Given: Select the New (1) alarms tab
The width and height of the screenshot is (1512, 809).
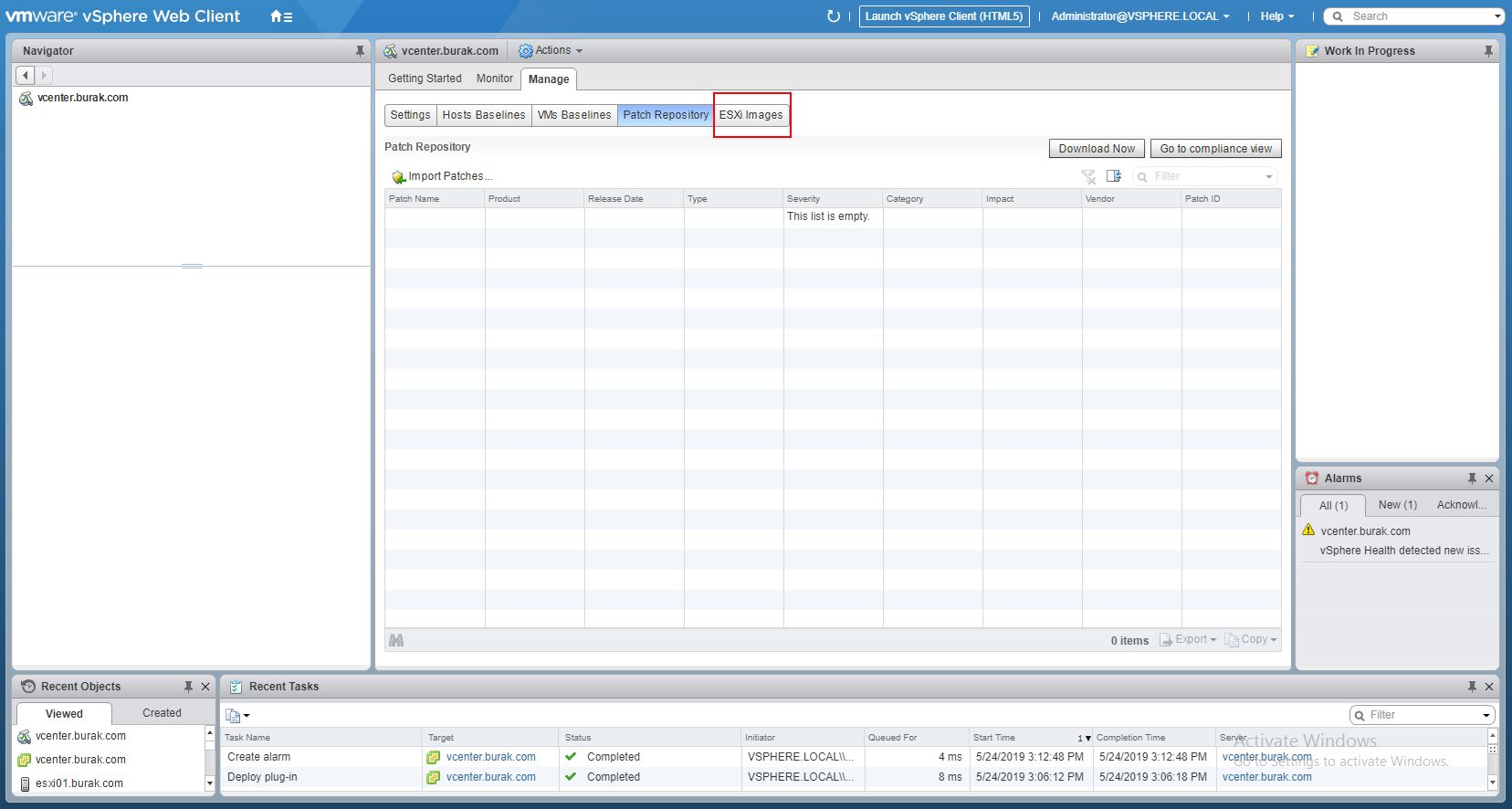Looking at the screenshot, I should (1398, 505).
